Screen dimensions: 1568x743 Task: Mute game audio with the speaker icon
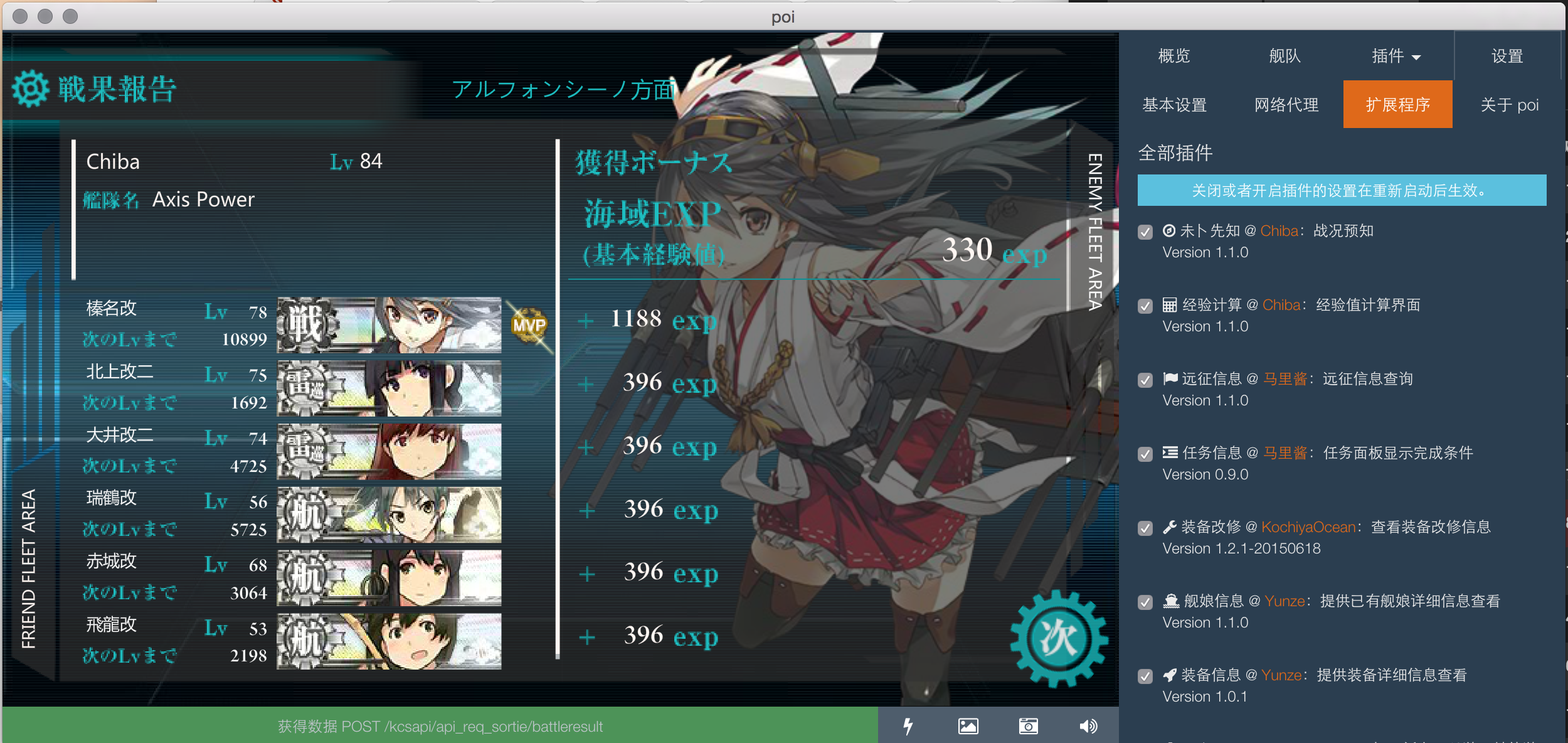1089,726
